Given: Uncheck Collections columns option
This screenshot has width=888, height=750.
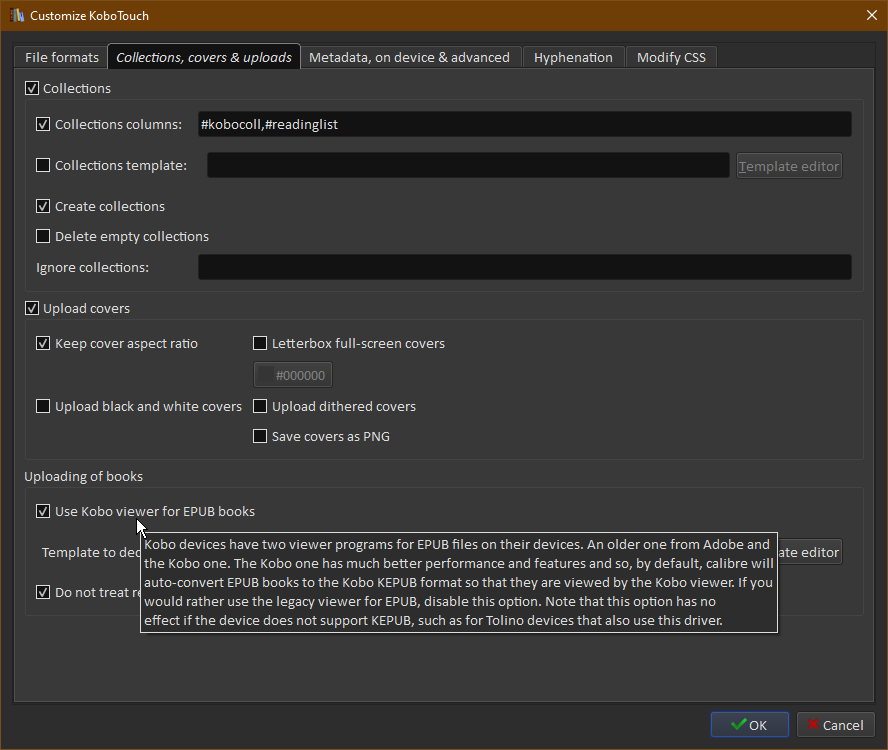Looking at the screenshot, I should 43,124.
